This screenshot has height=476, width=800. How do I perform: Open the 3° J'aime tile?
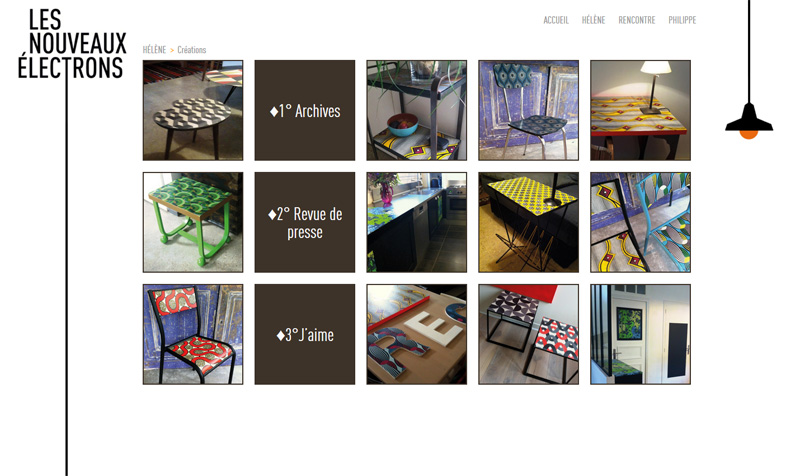pos(305,334)
